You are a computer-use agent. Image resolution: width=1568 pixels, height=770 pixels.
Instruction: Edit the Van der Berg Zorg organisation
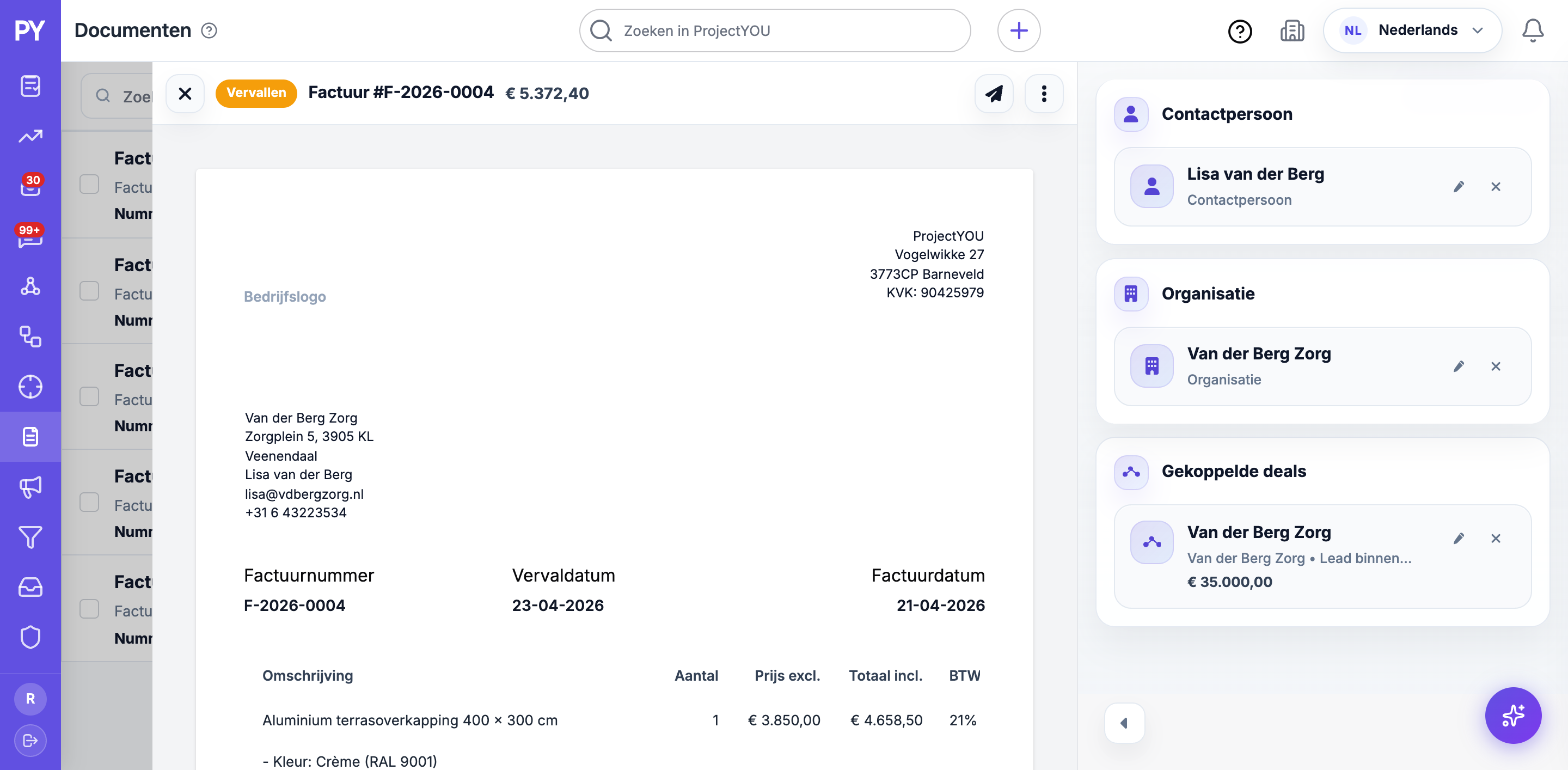[x=1458, y=366]
